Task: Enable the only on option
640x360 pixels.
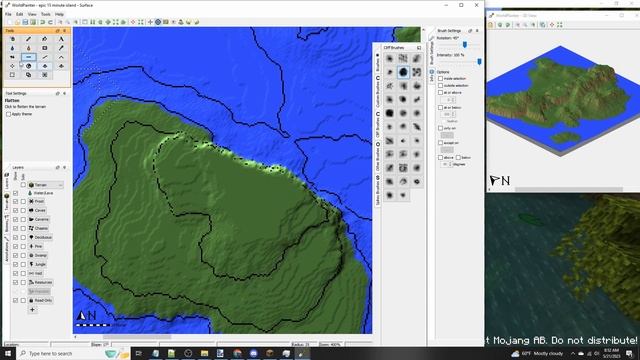Action: tap(440, 128)
